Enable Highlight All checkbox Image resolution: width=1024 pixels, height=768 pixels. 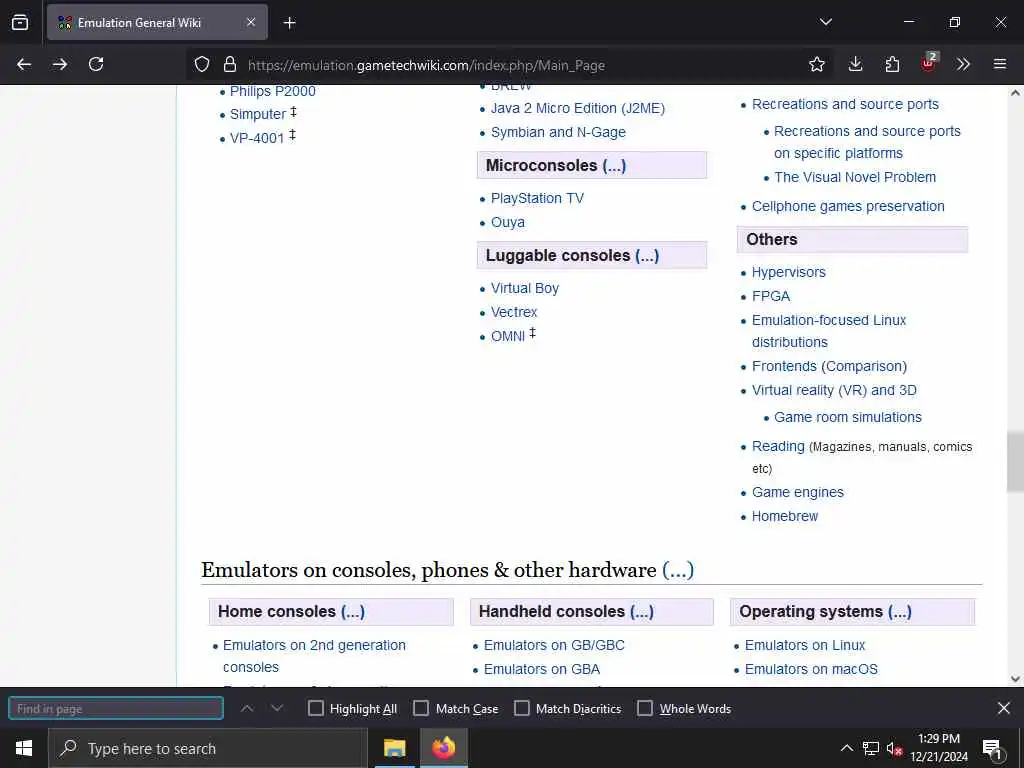coord(315,708)
